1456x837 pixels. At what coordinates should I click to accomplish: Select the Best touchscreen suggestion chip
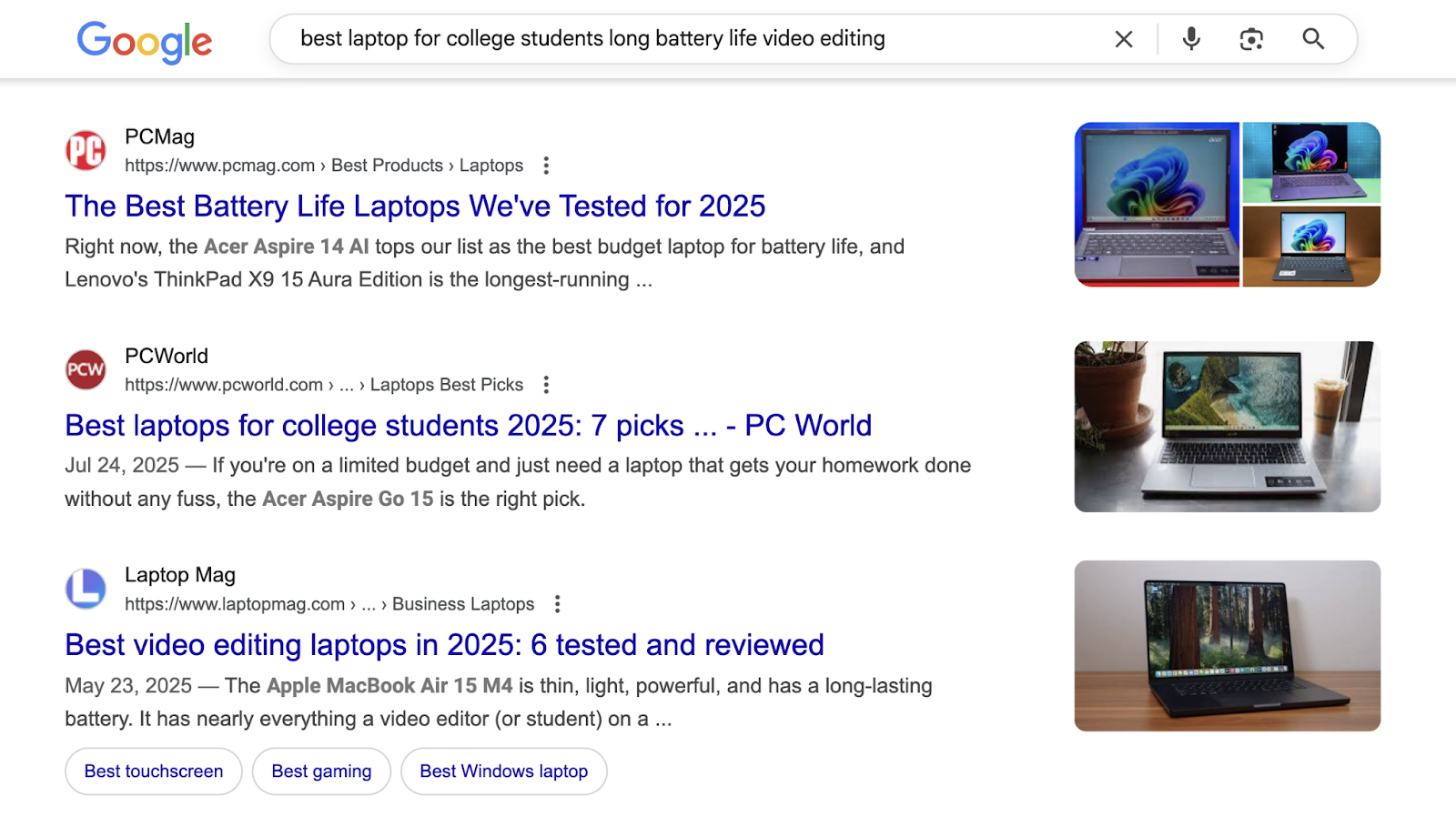click(153, 771)
